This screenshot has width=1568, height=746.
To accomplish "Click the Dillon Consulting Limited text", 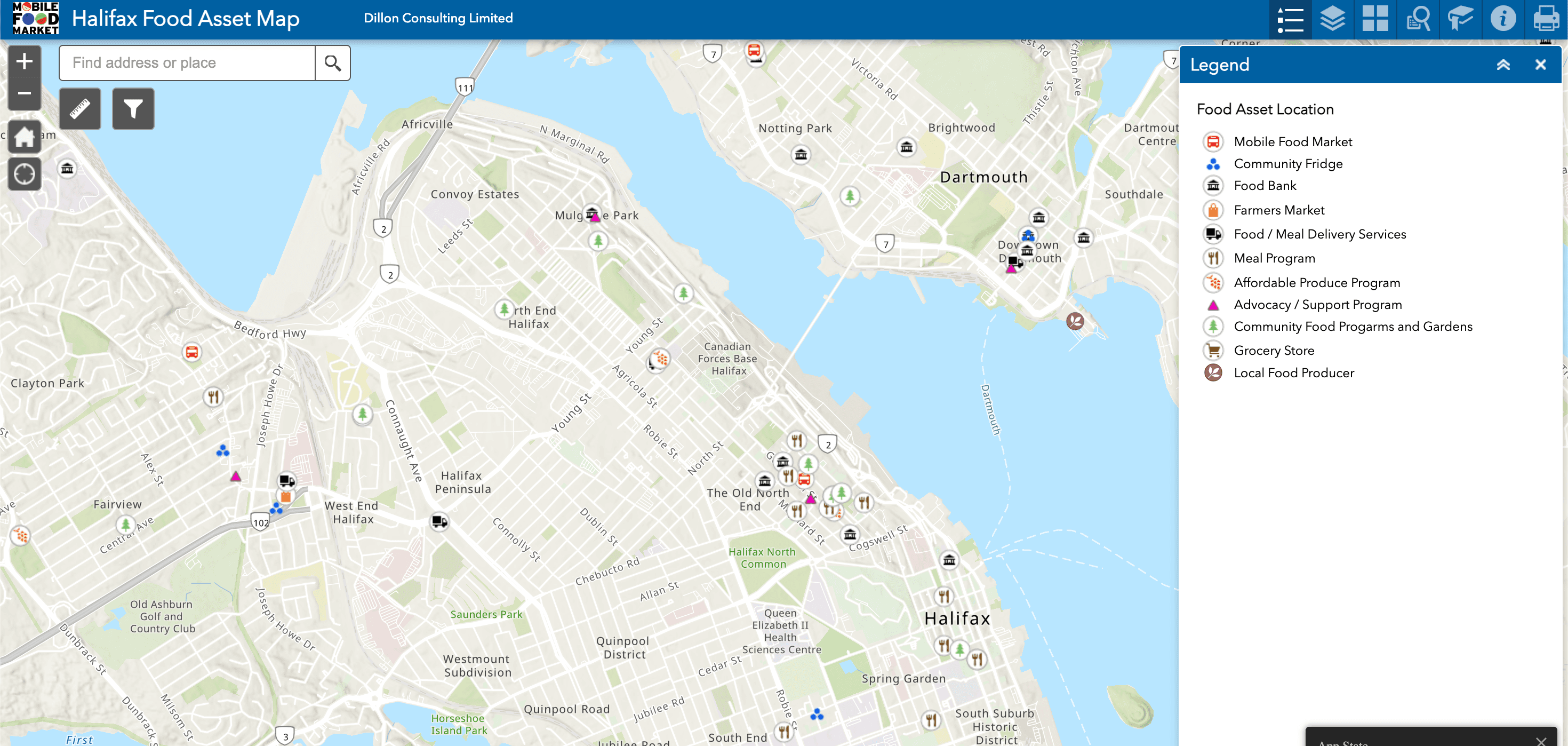I will point(438,18).
